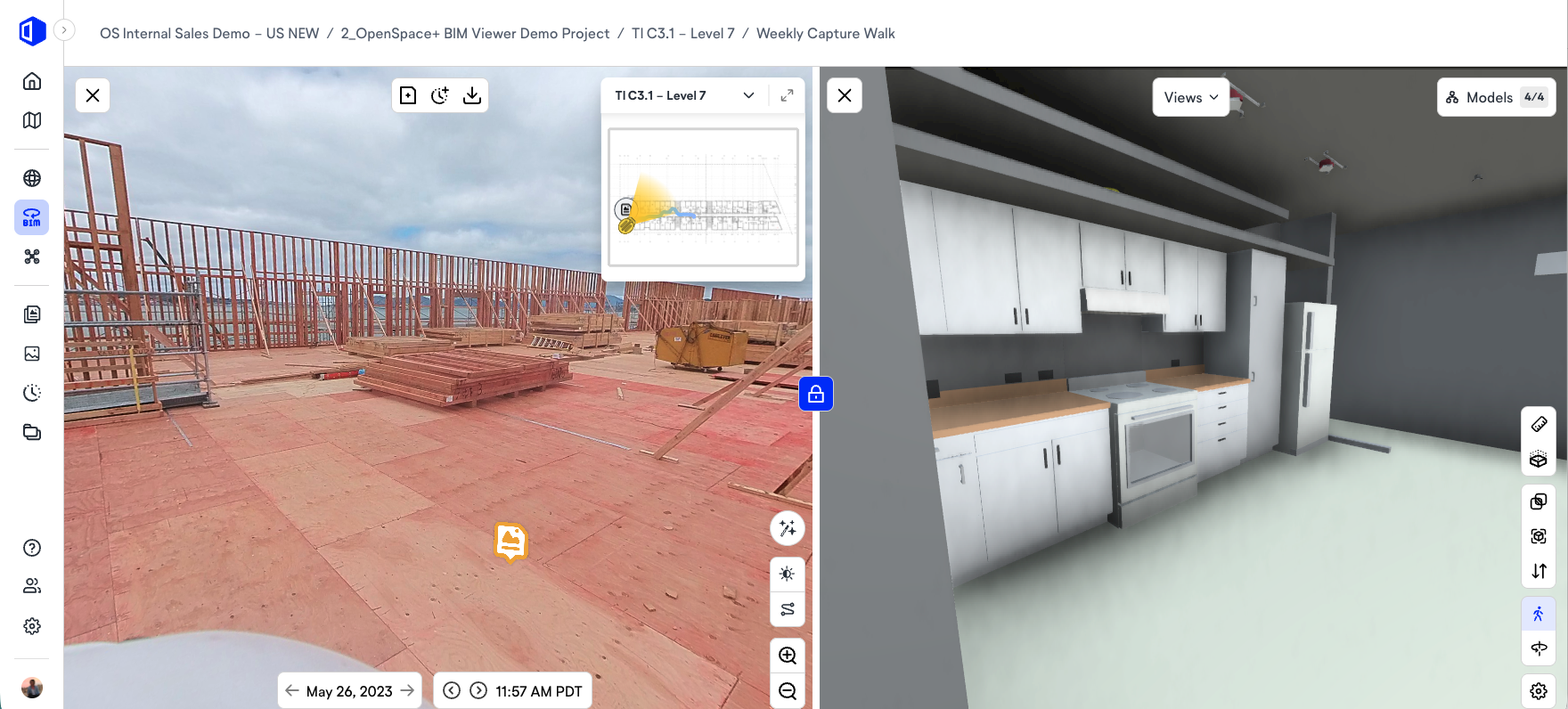
Task: Click the compare captures clock-plus icon
Action: pos(440,95)
